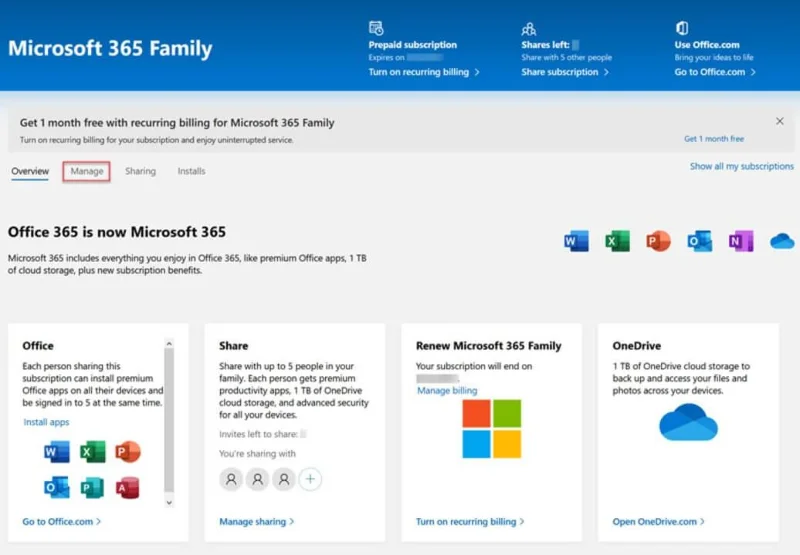The height and width of the screenshot is (555, 800).
Task: Click the Outlook icon in header app row
Action: coord(699,241)
